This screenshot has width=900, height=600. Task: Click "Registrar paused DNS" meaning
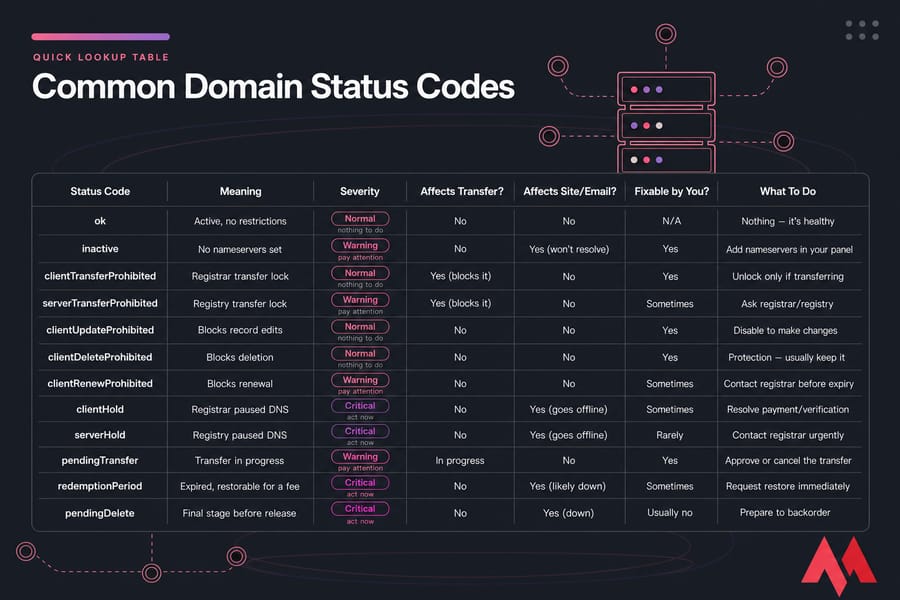point(240,409)
